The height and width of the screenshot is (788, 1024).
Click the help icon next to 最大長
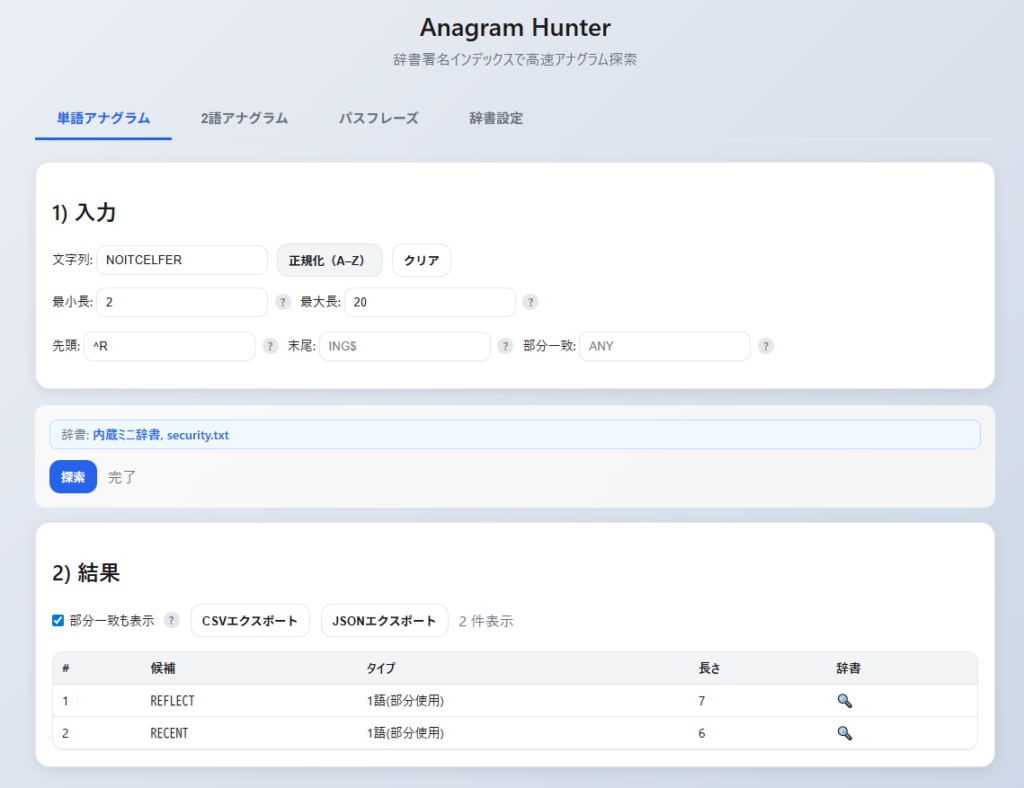[x=531, y=302]
